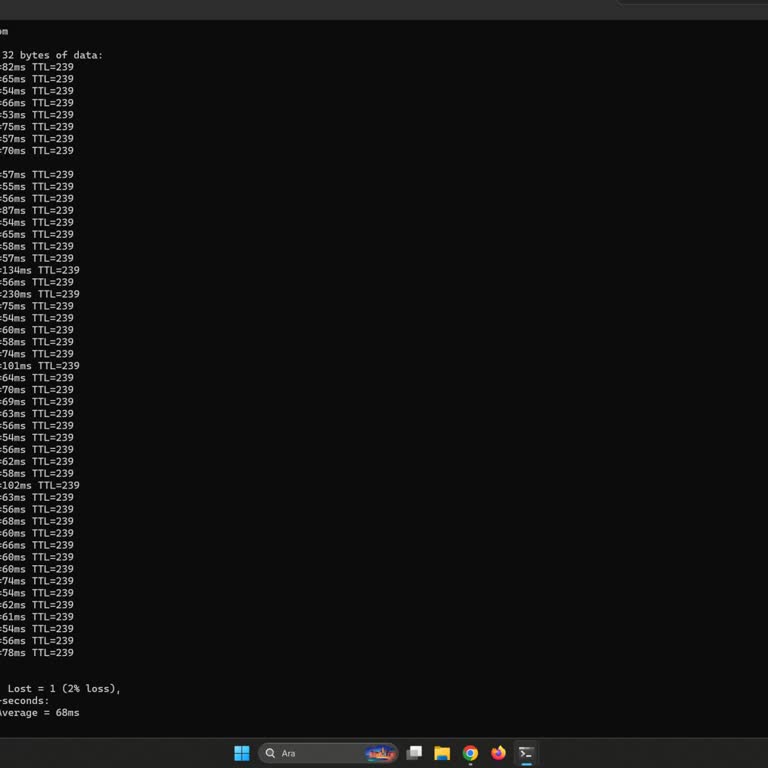768x768 pixels.
Task: Click the "Lost = 1 (2% loss)" text
Action: click(x=64, y=688)
